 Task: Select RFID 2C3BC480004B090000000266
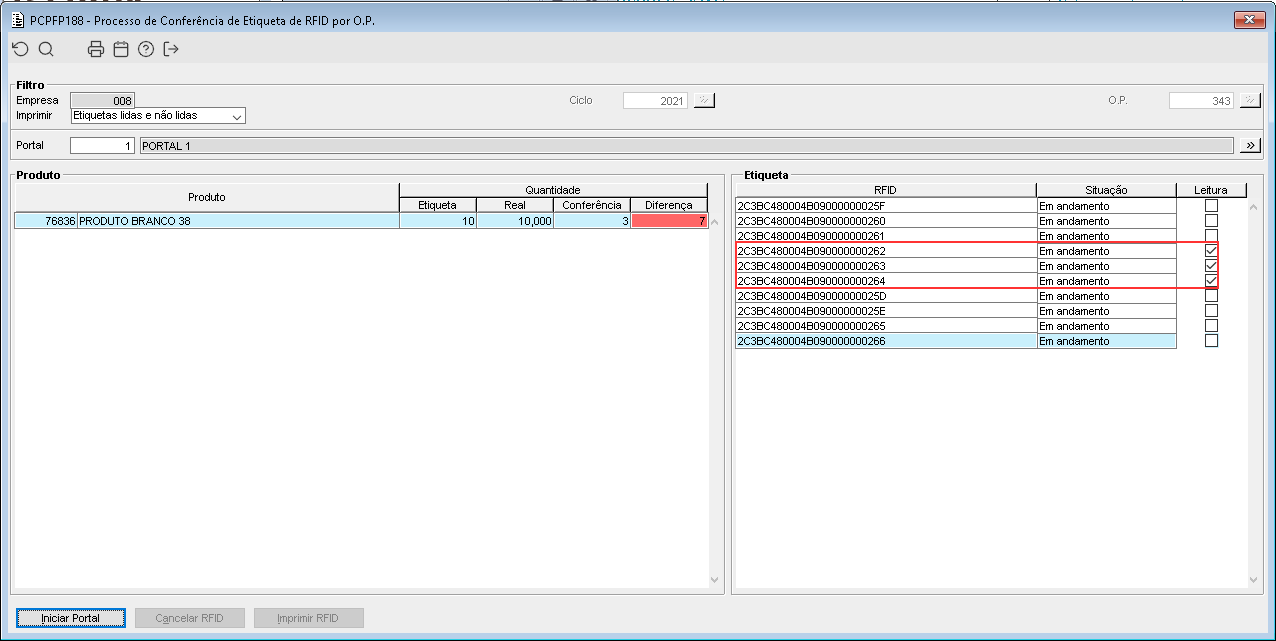[885, 341]
